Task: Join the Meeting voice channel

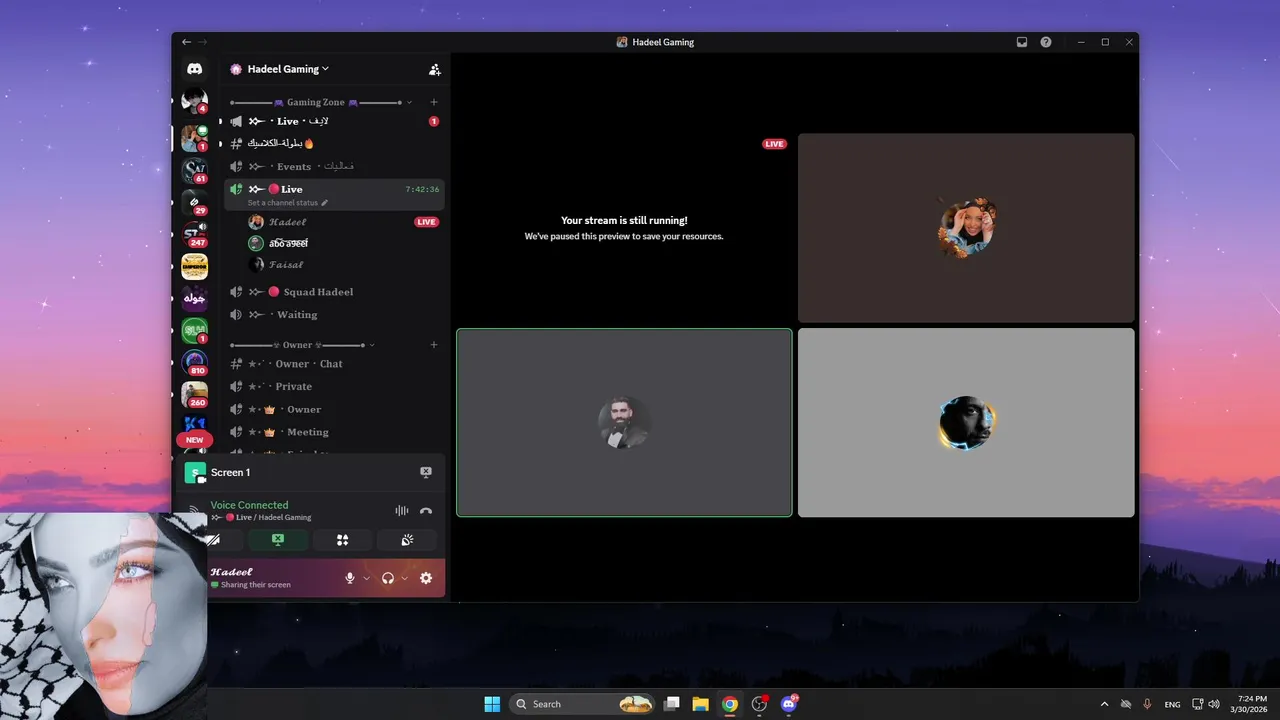Action: tap(334, 432)
